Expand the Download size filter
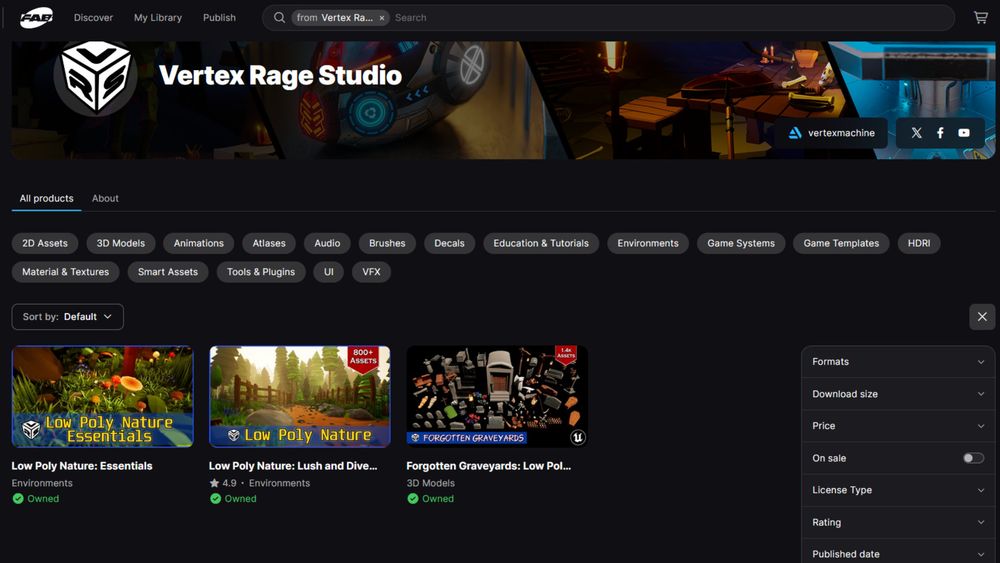Viewport: 1000px width, 563px height. coord(898,394)
